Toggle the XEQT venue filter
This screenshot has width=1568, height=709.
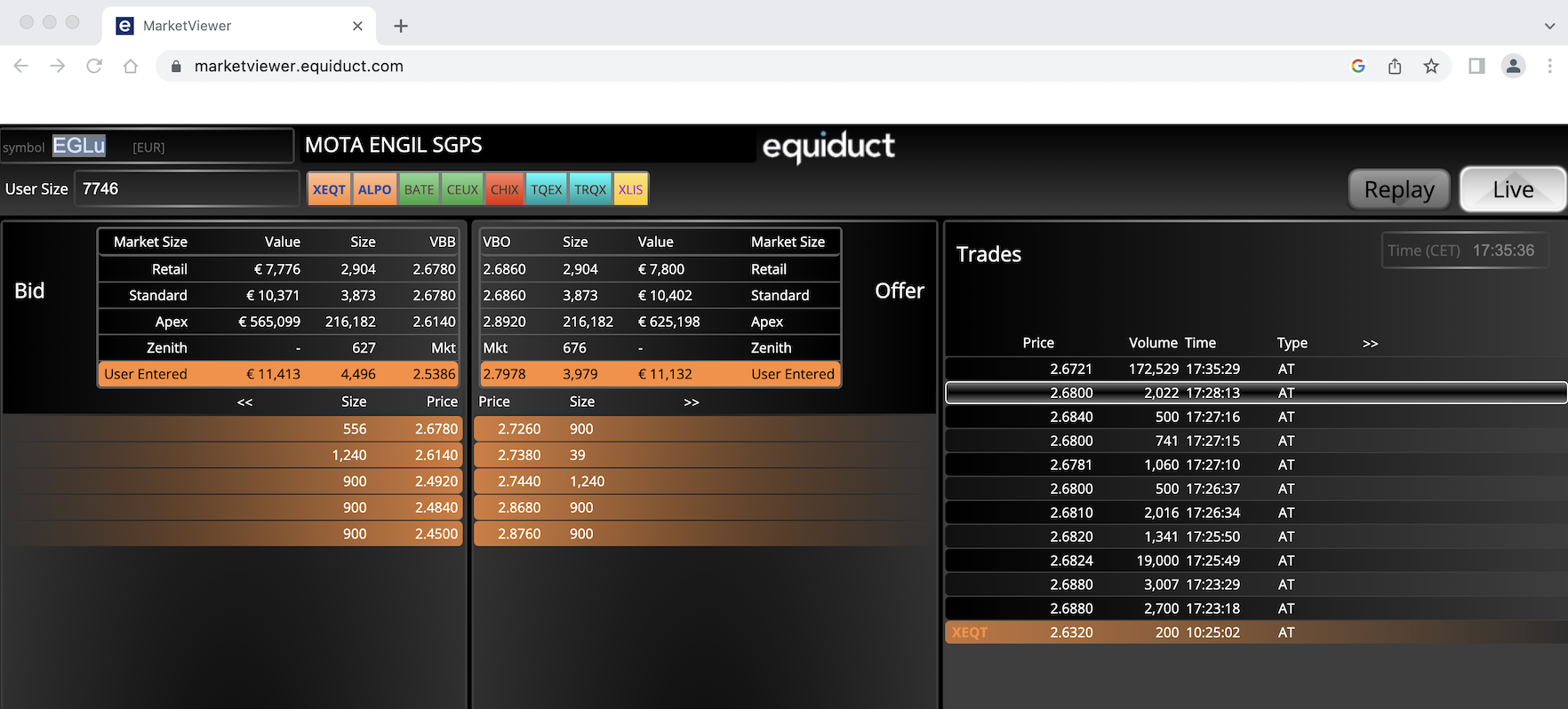(x=329, y=189)
